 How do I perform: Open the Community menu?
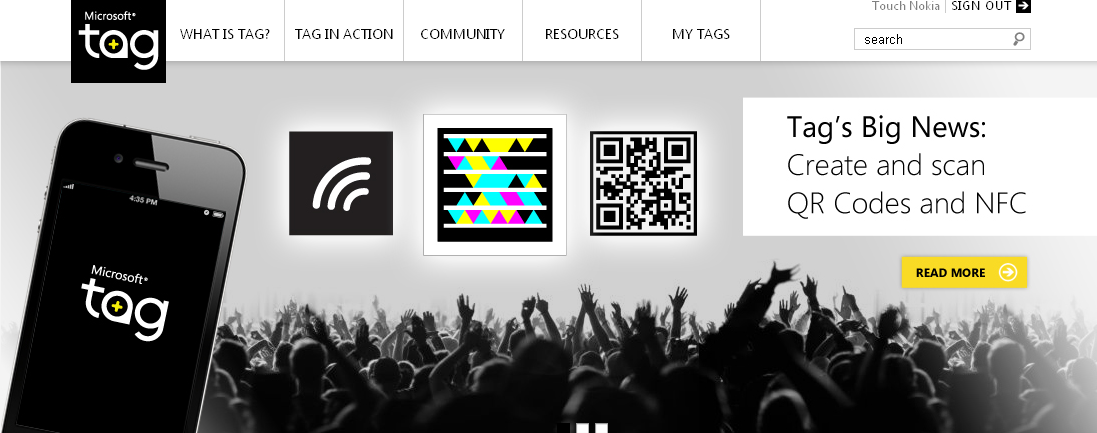462,34
